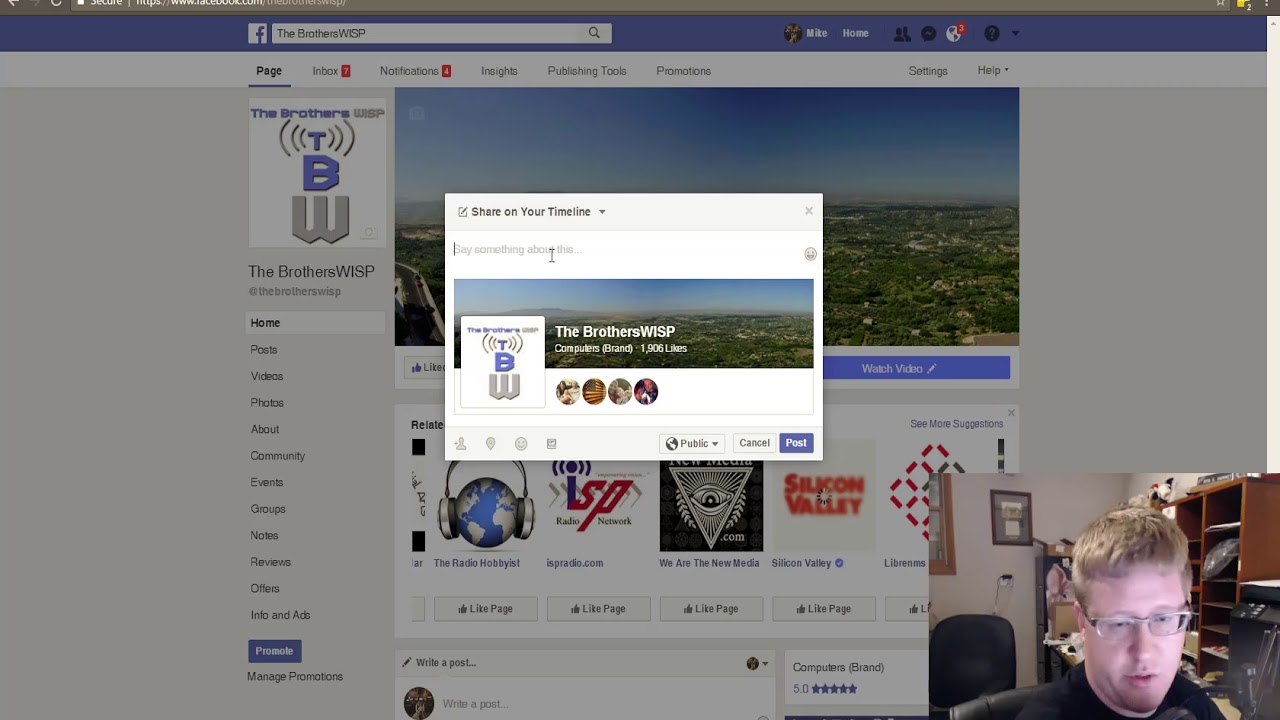
Task: Select Posts in left sidebar
Action: click(264, 350)
